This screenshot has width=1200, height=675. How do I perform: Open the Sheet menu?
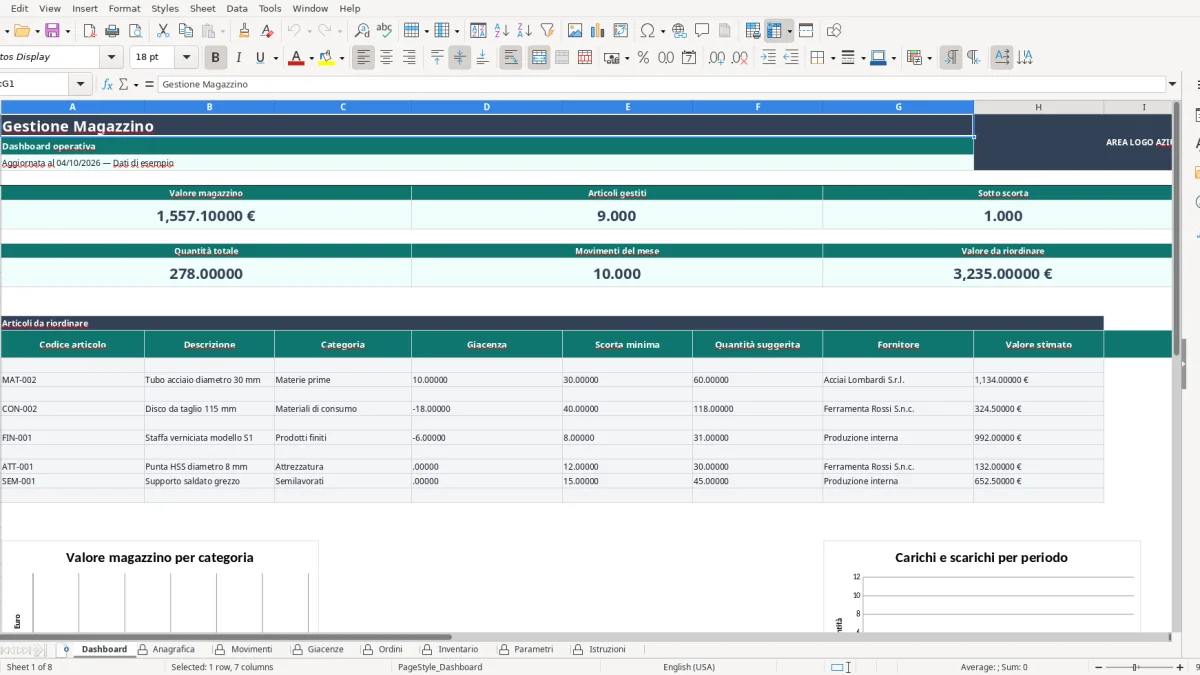[202, 8]
